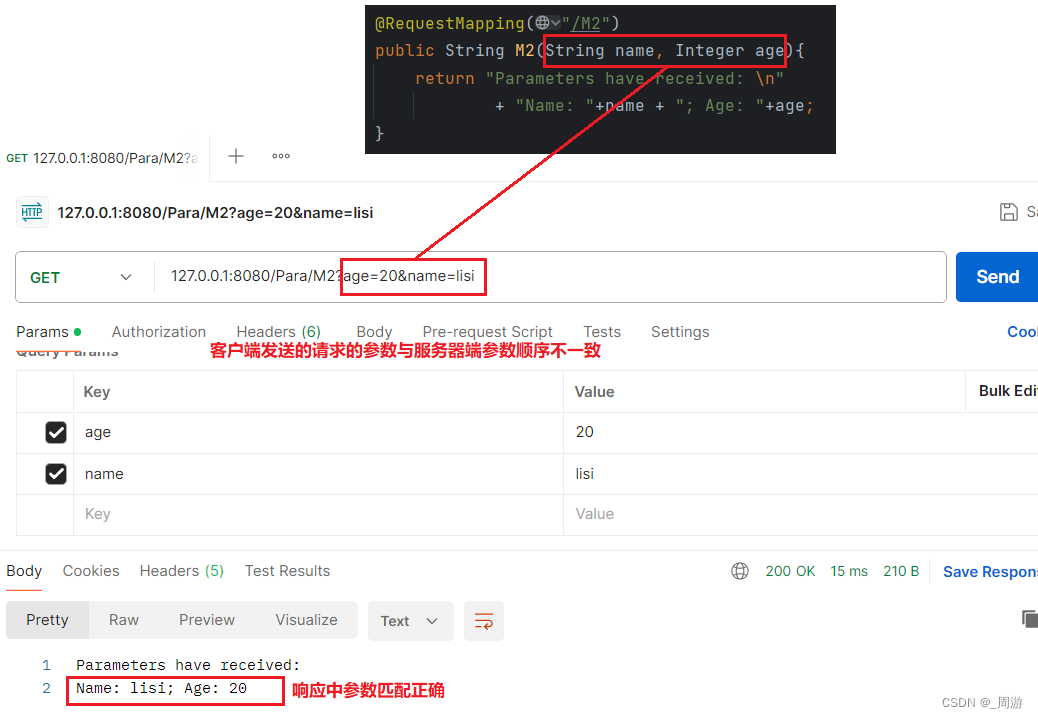Click the 15 ms response time

click(849, 571)
